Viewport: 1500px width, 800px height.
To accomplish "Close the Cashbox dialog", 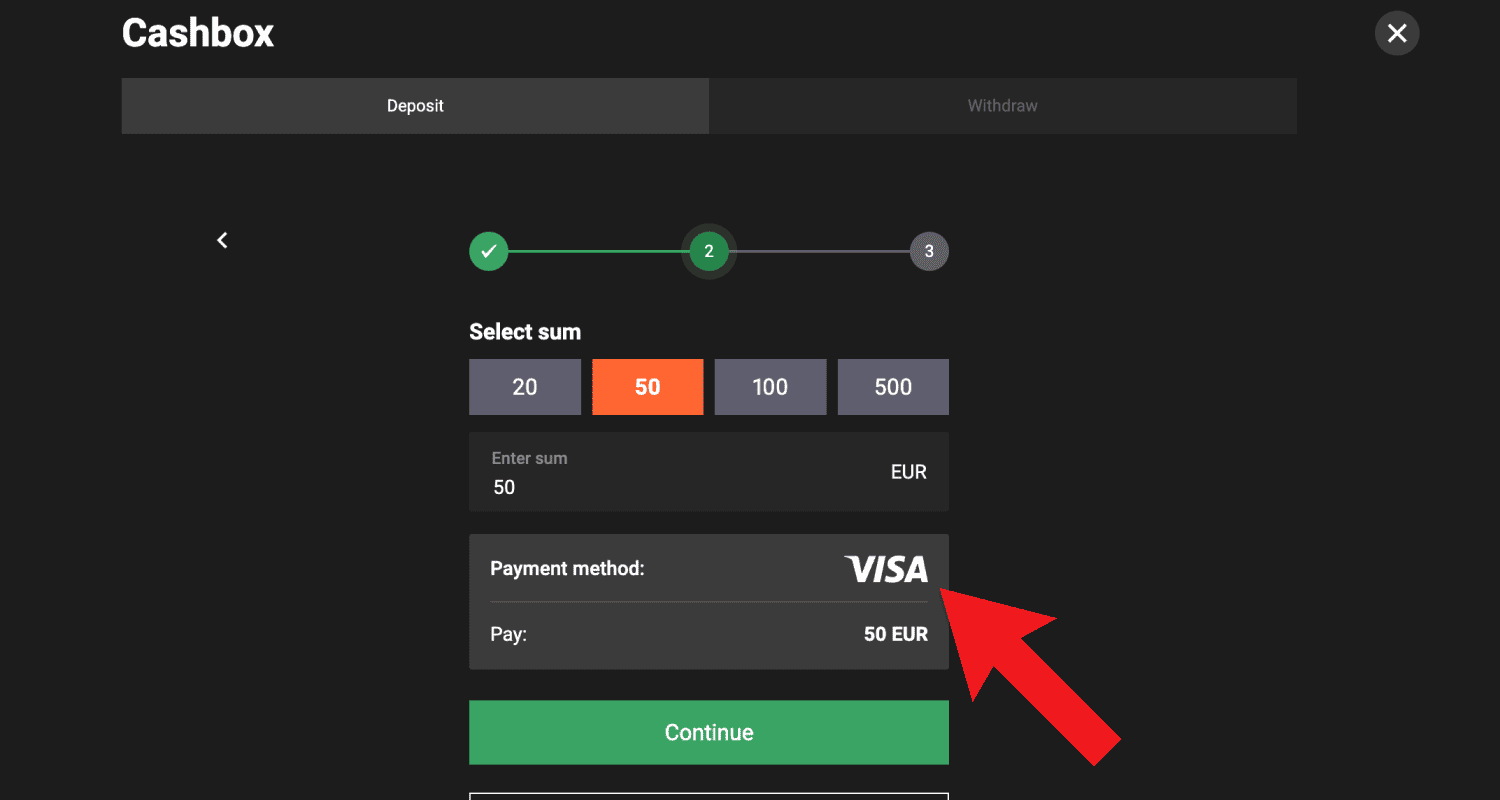I will click(1397, 33).
